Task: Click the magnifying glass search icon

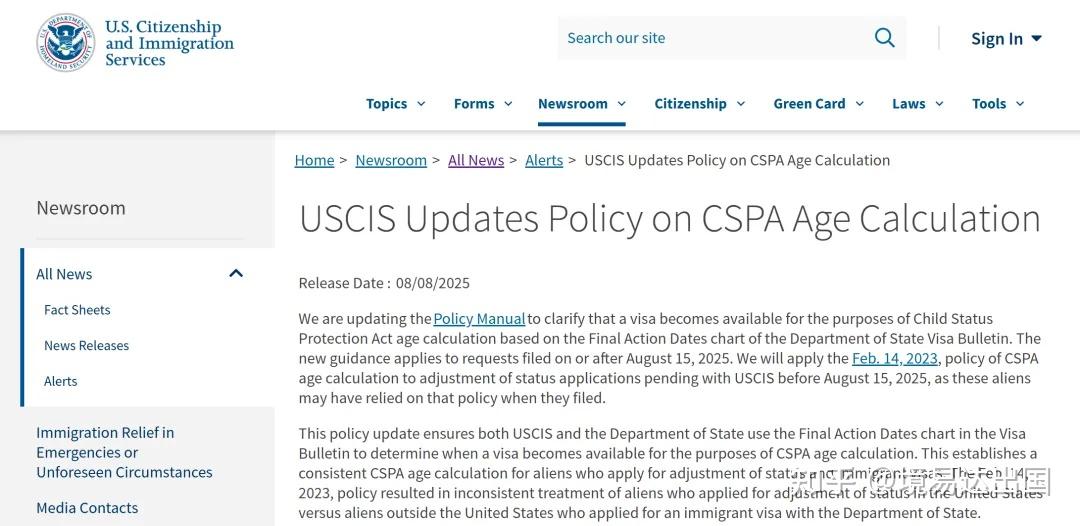Action: click(884, 38)
